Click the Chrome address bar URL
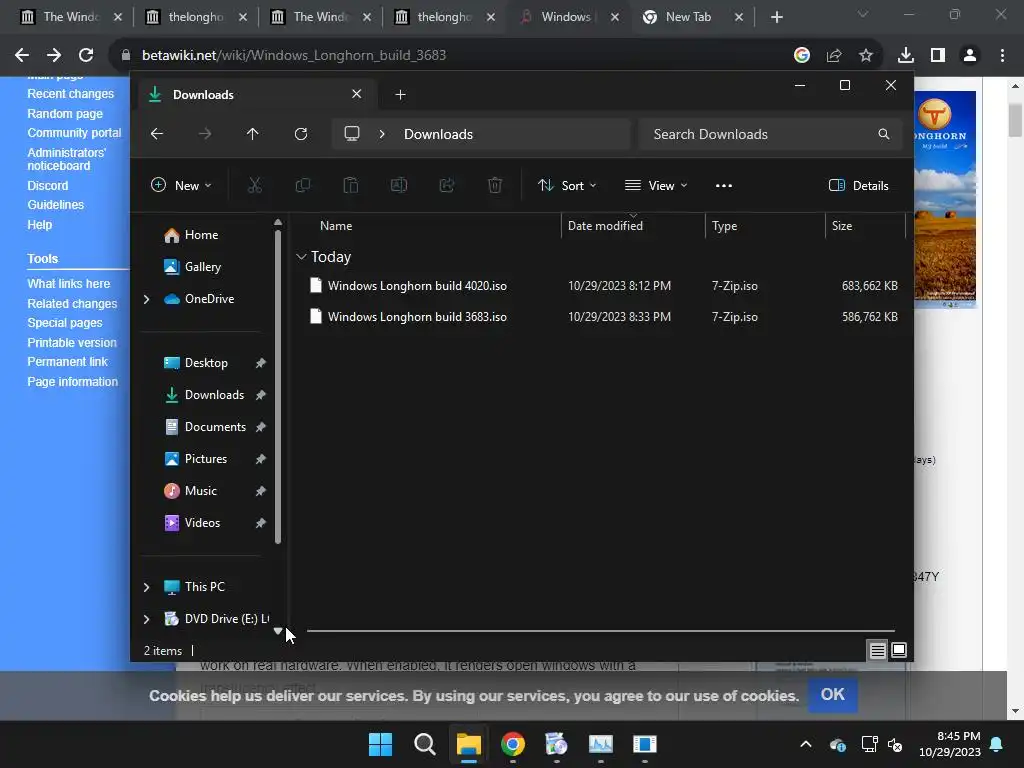1024x768 pixels. (294, 56)
